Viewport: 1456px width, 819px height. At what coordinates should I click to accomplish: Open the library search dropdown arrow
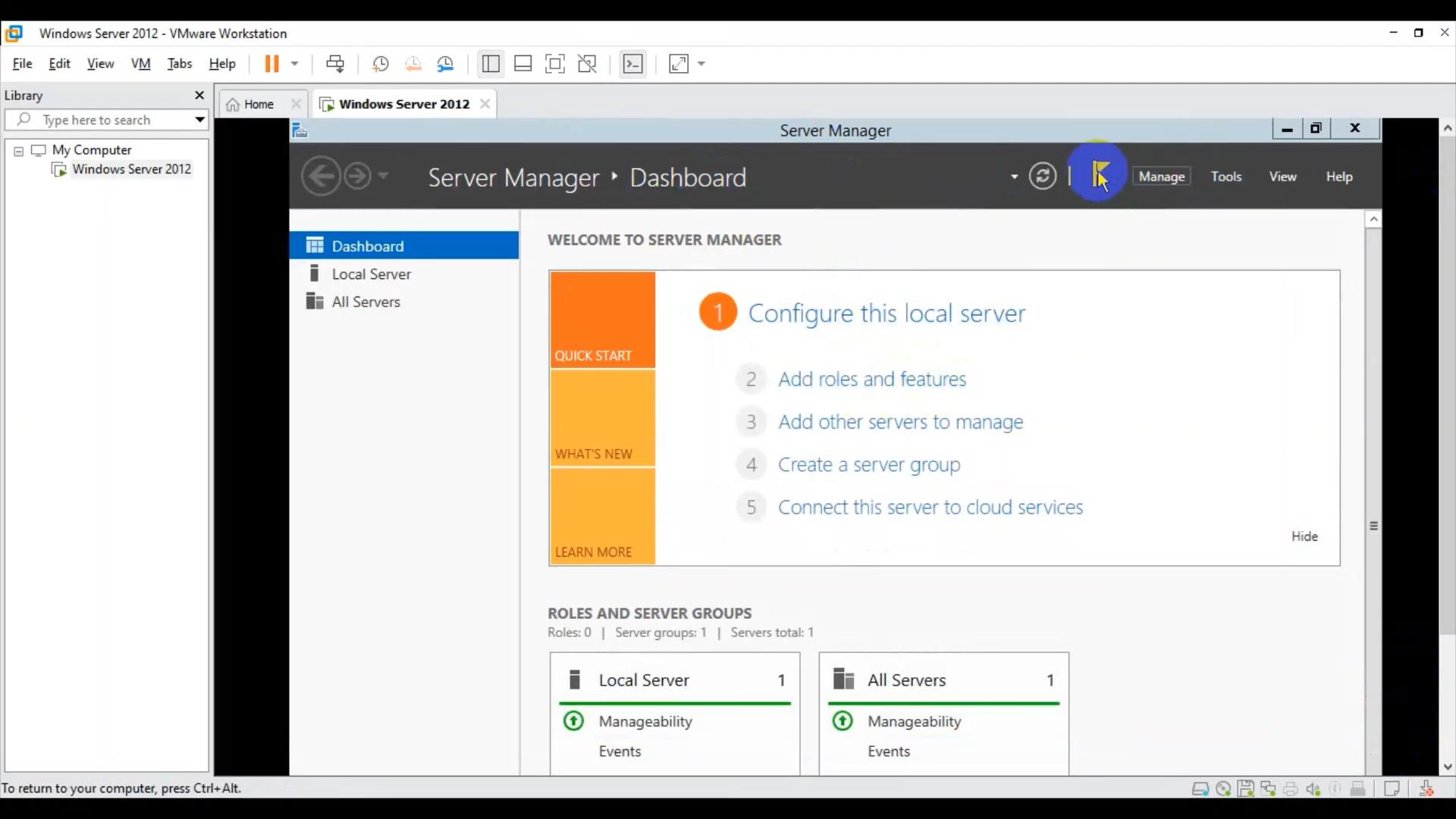[x=199, y=120]
